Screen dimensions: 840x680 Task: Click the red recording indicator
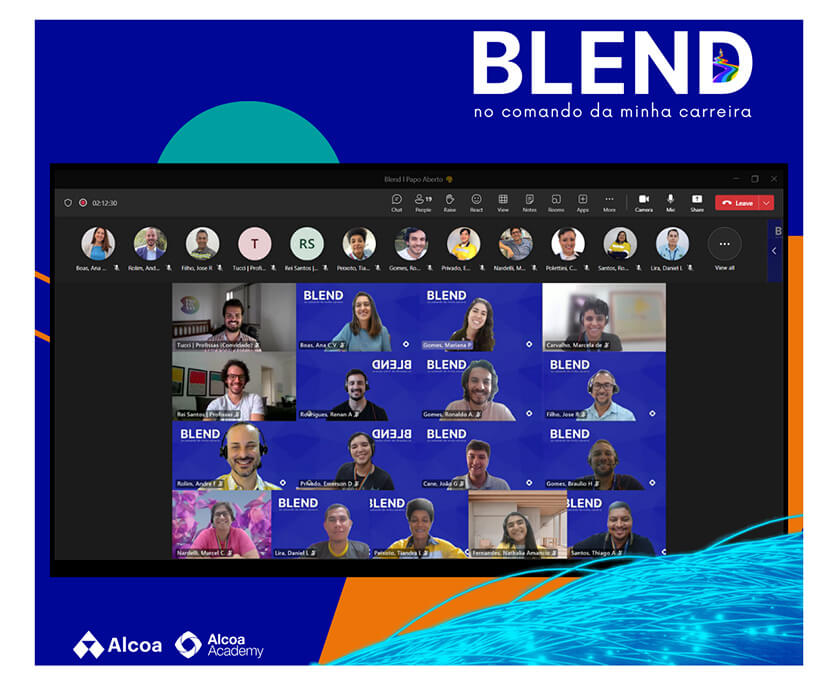tap(83, 203)
